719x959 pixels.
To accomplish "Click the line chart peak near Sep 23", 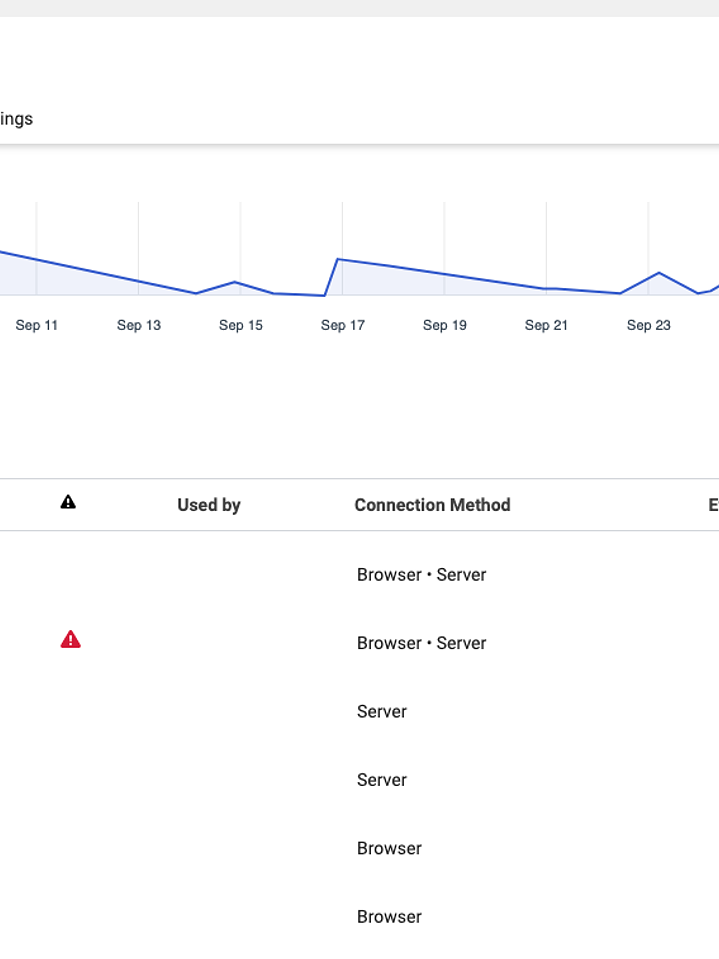I will tap(659, 272).
